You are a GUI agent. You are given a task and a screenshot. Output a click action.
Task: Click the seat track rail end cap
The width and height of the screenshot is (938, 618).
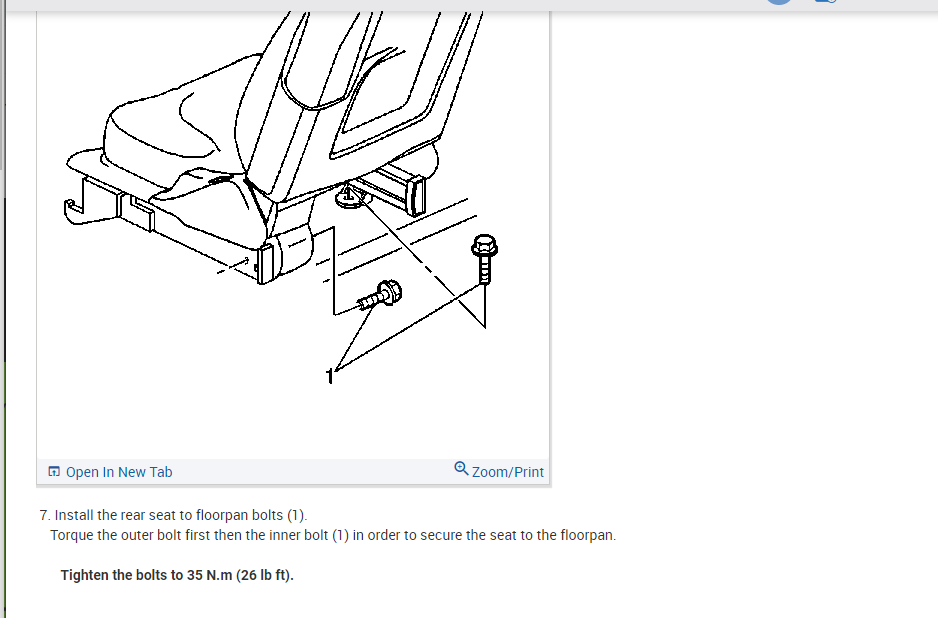[416, 195]
